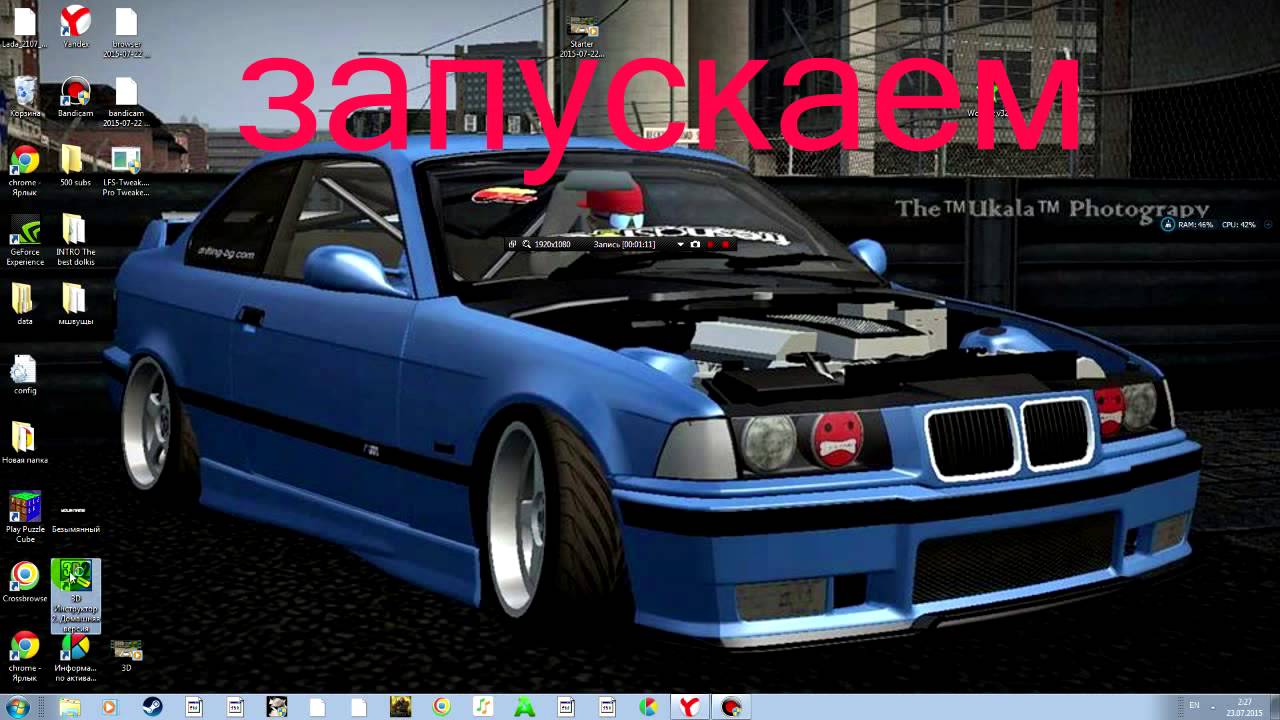Open the media player taskbar icon
The width and height of the screenshot is (1280, 720).
tap(109, 707)
